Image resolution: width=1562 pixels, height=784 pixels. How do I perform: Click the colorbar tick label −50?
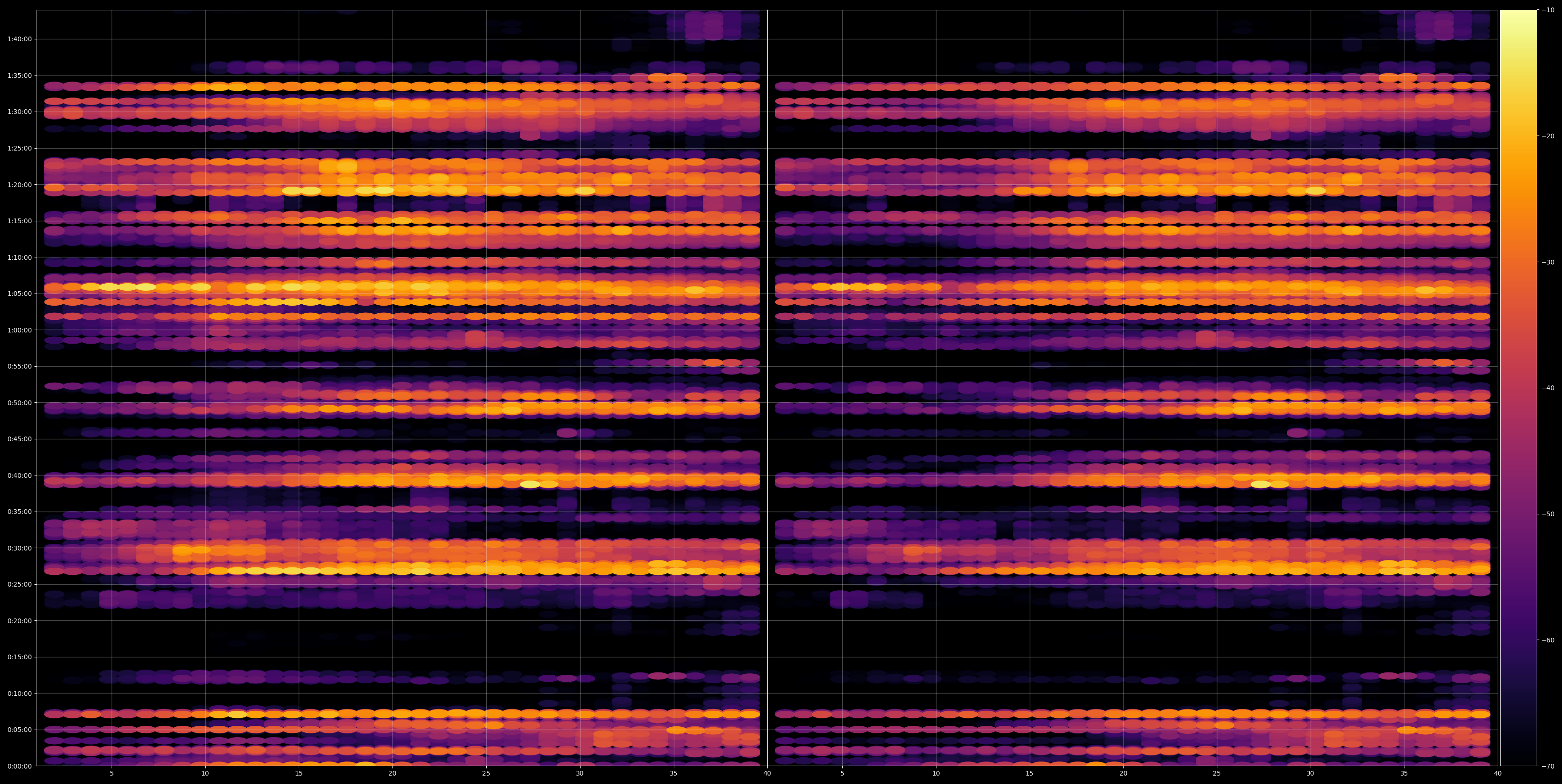tap(1548, 514)
